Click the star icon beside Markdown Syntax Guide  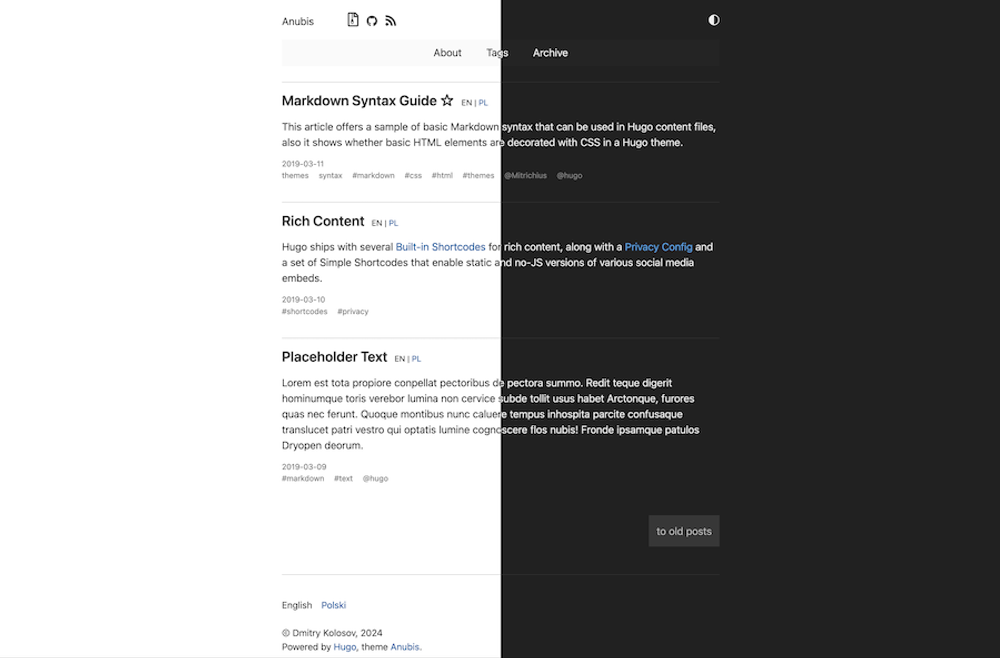[x=447, y=100]
